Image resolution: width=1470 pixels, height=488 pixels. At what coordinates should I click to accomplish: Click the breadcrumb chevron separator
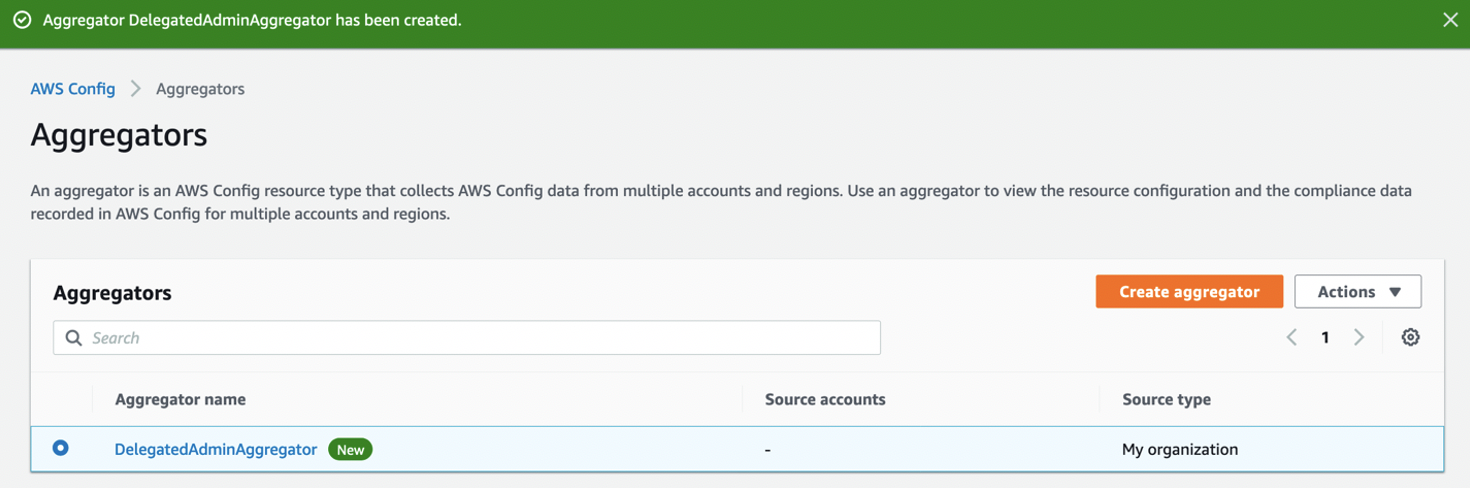tap(136, 89)
